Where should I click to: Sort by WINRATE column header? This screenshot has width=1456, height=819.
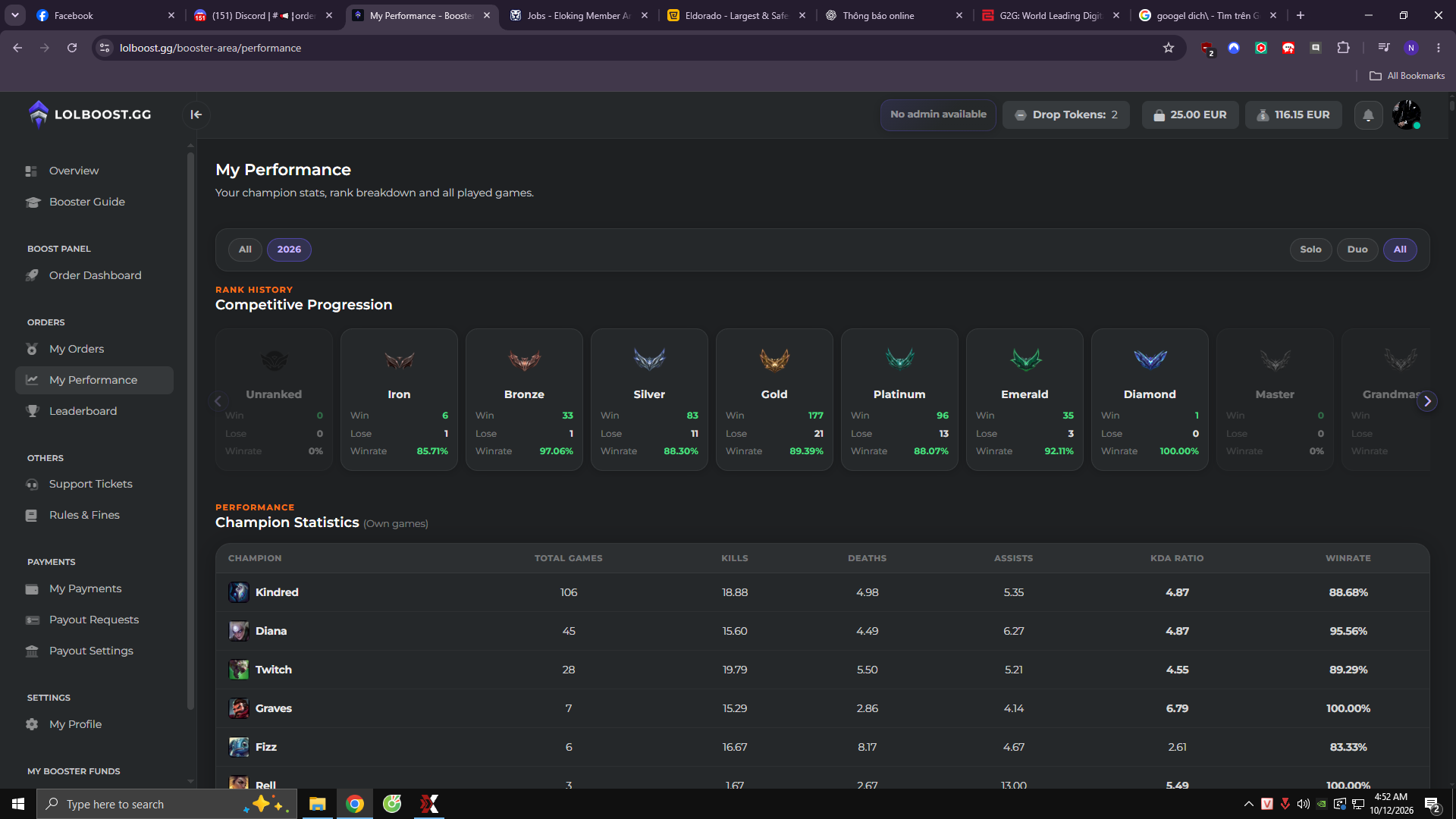pos(1348,558)
